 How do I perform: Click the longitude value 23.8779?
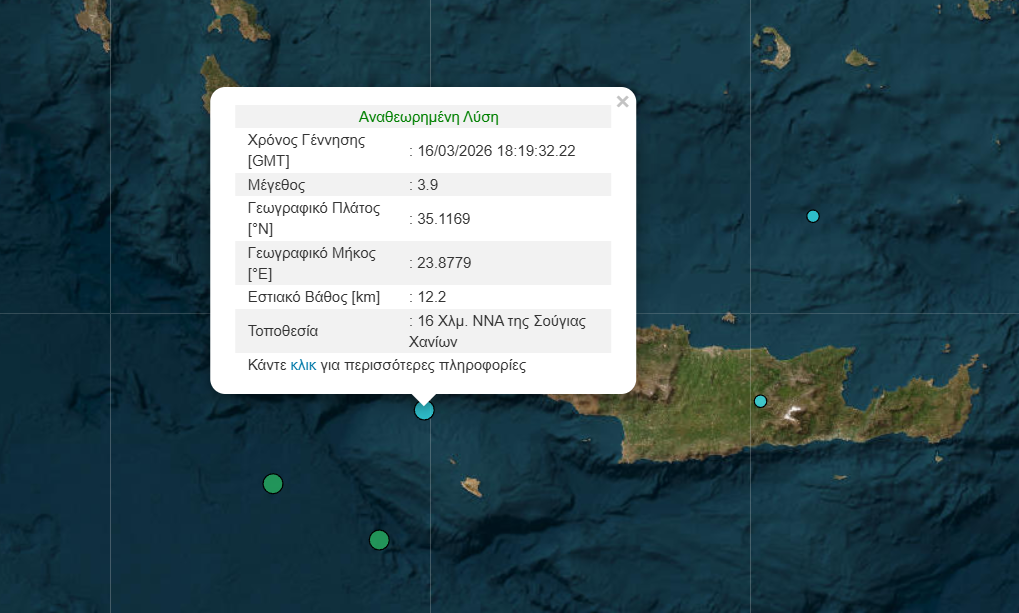click(x=444, y=263)
